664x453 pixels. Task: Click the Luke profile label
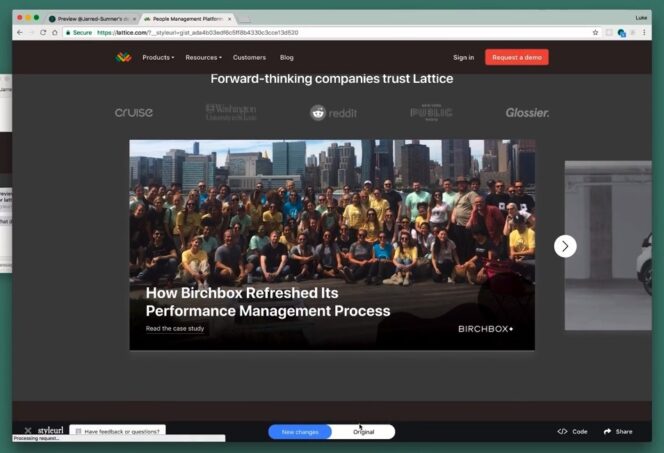click(x=641, y=18)
